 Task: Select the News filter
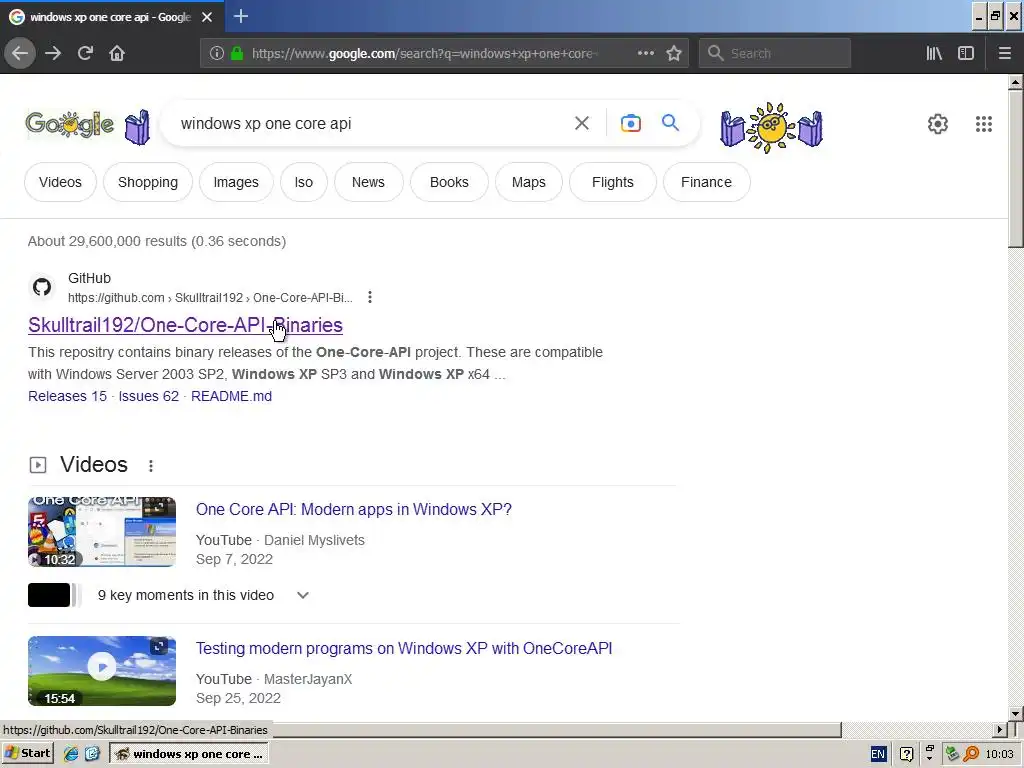coord(368,182)
